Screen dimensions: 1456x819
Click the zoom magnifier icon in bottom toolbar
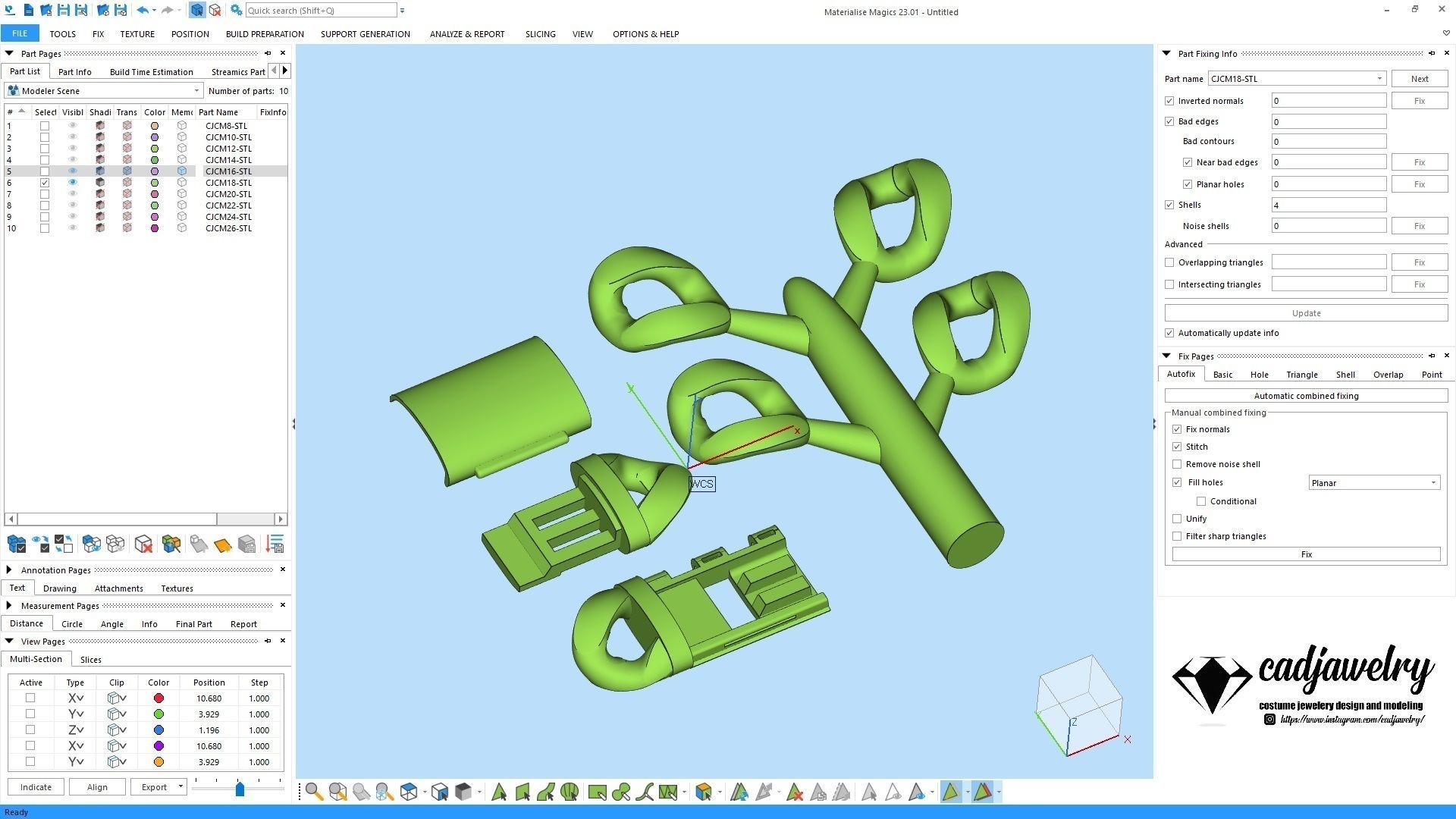[314, 792]
